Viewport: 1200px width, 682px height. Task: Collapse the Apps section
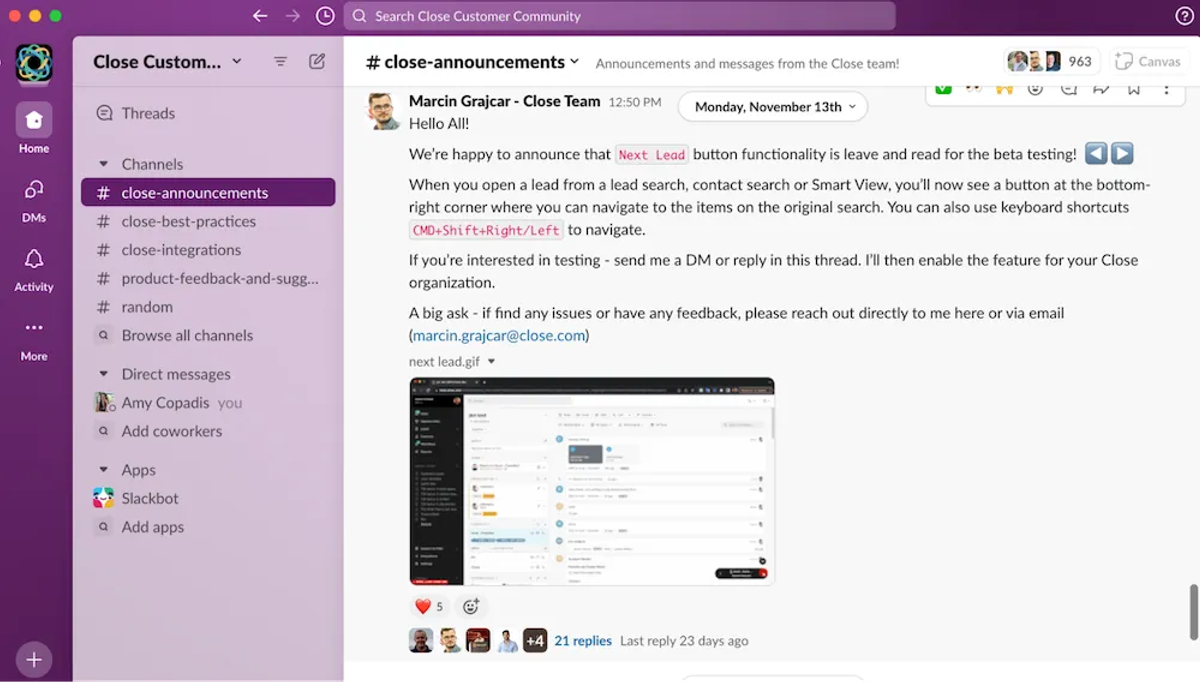pos(103,470)
